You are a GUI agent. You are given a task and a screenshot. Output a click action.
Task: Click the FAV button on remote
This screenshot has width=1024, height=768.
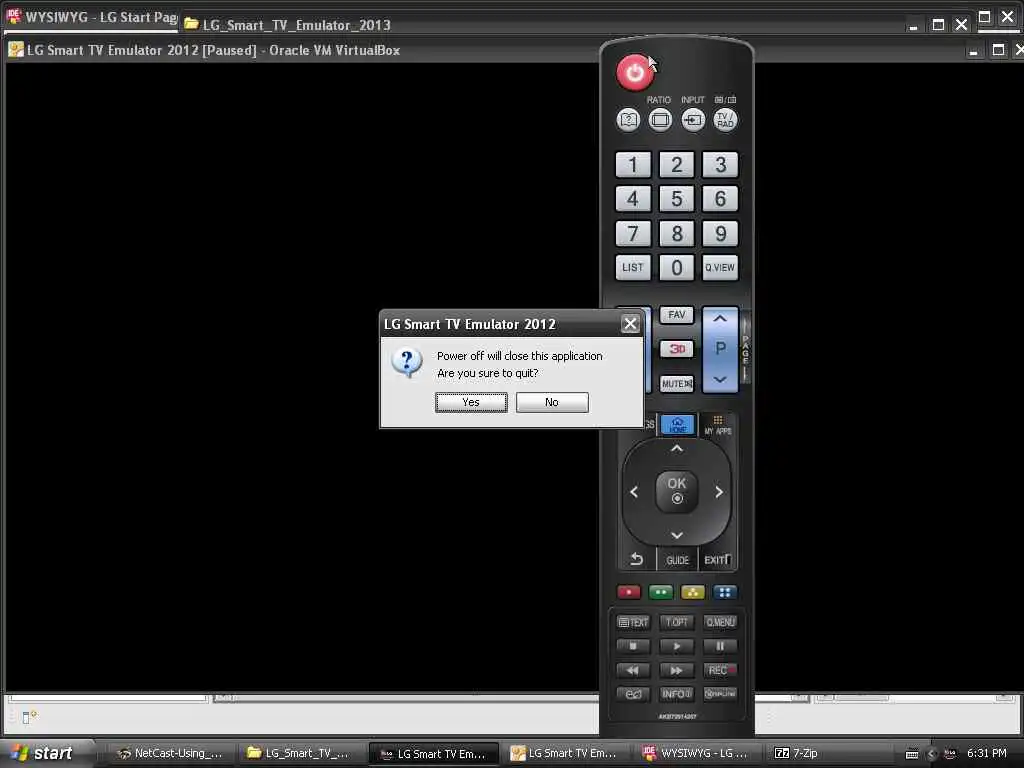(677, 315)
